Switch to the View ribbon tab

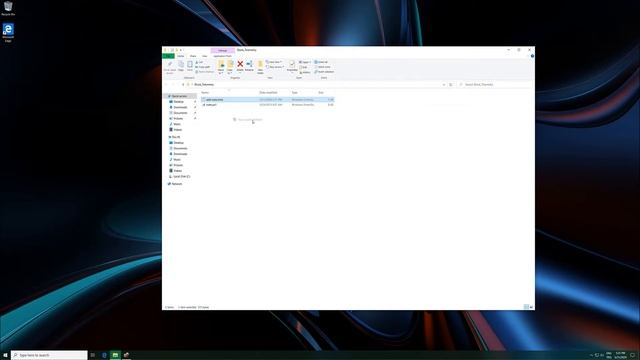click(204, 56)
